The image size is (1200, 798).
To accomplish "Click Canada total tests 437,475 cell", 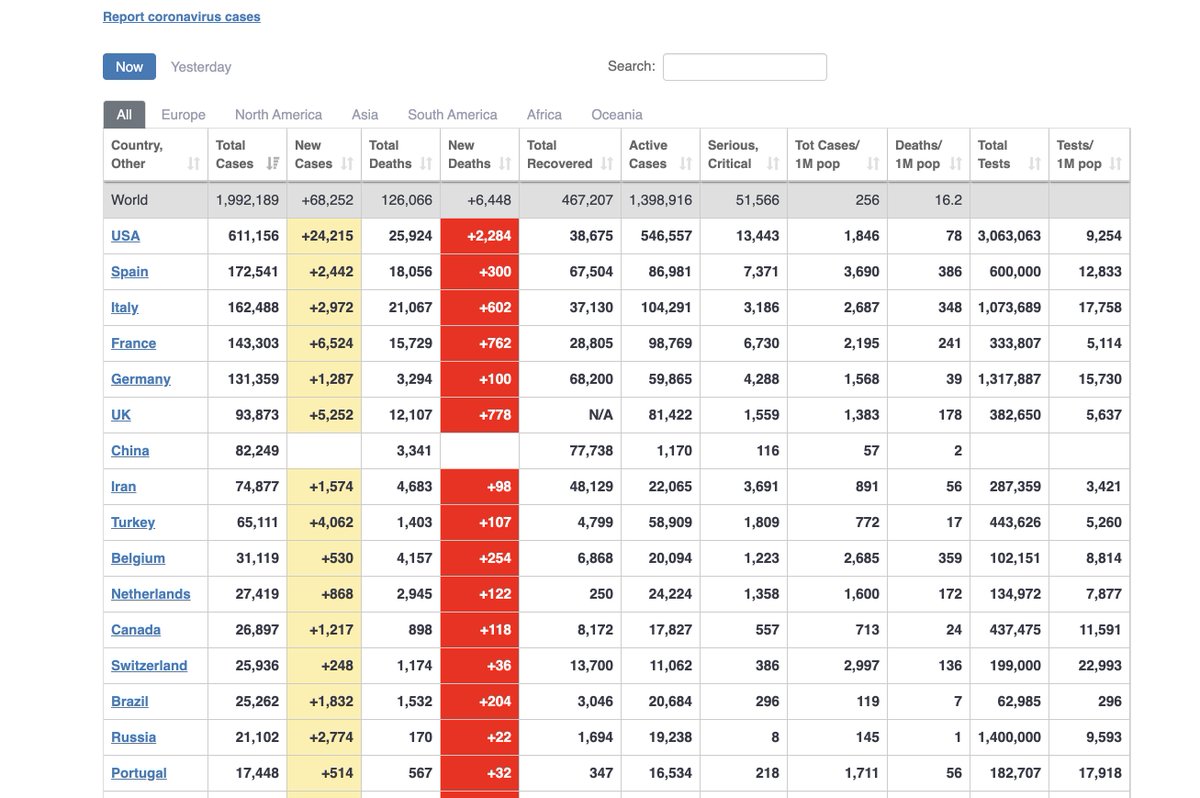I will (x=1010, y=630).
